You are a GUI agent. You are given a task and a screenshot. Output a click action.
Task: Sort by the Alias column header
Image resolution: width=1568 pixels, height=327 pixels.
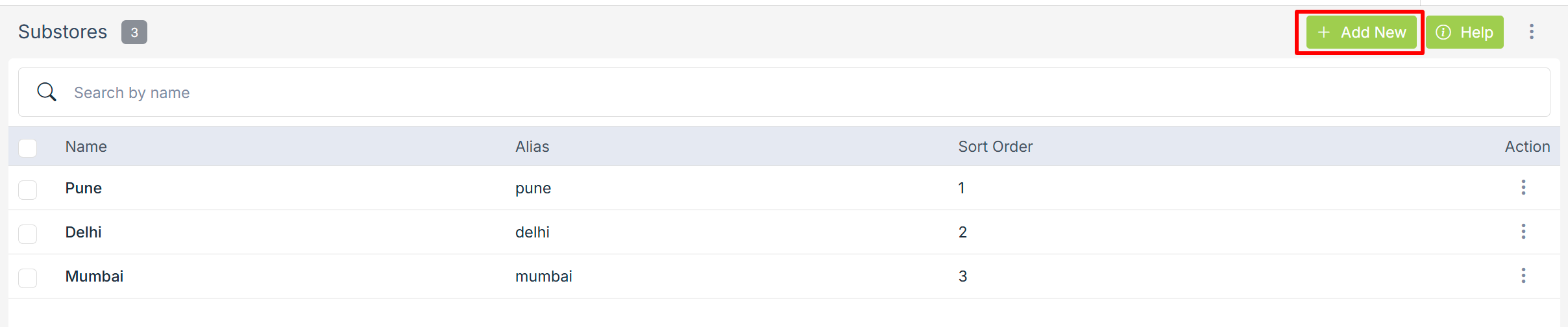(532, 147)
